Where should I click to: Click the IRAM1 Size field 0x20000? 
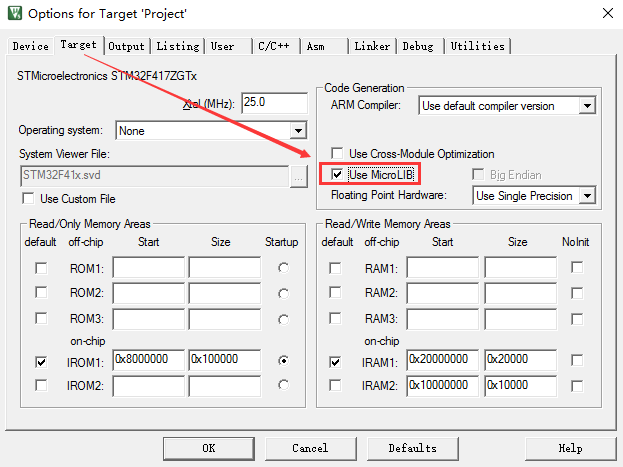pos(520,360)
